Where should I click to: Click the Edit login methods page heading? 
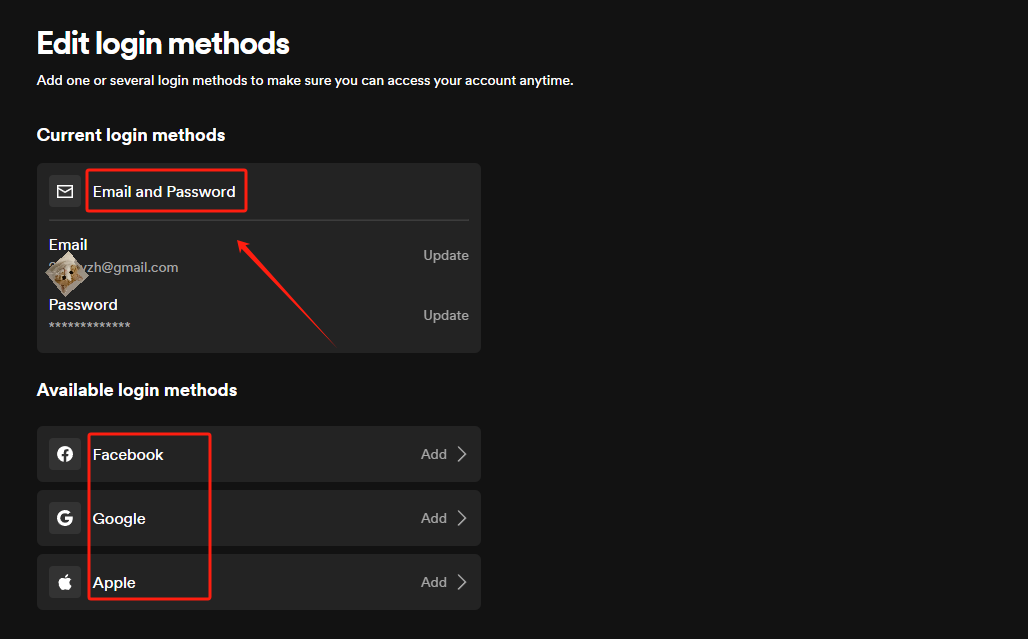pyautogui.click(x=163, y=43)
